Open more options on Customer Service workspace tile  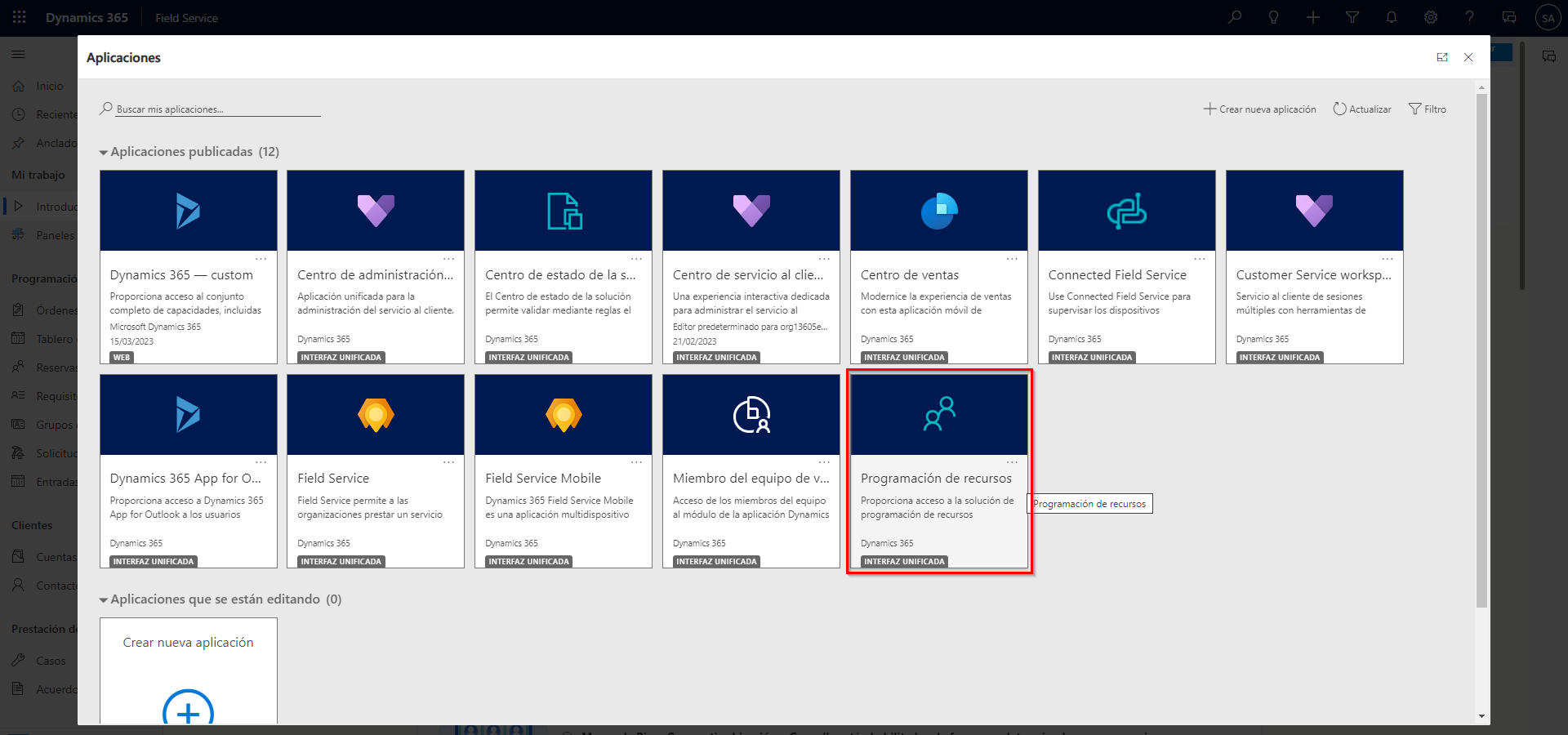1388,259
